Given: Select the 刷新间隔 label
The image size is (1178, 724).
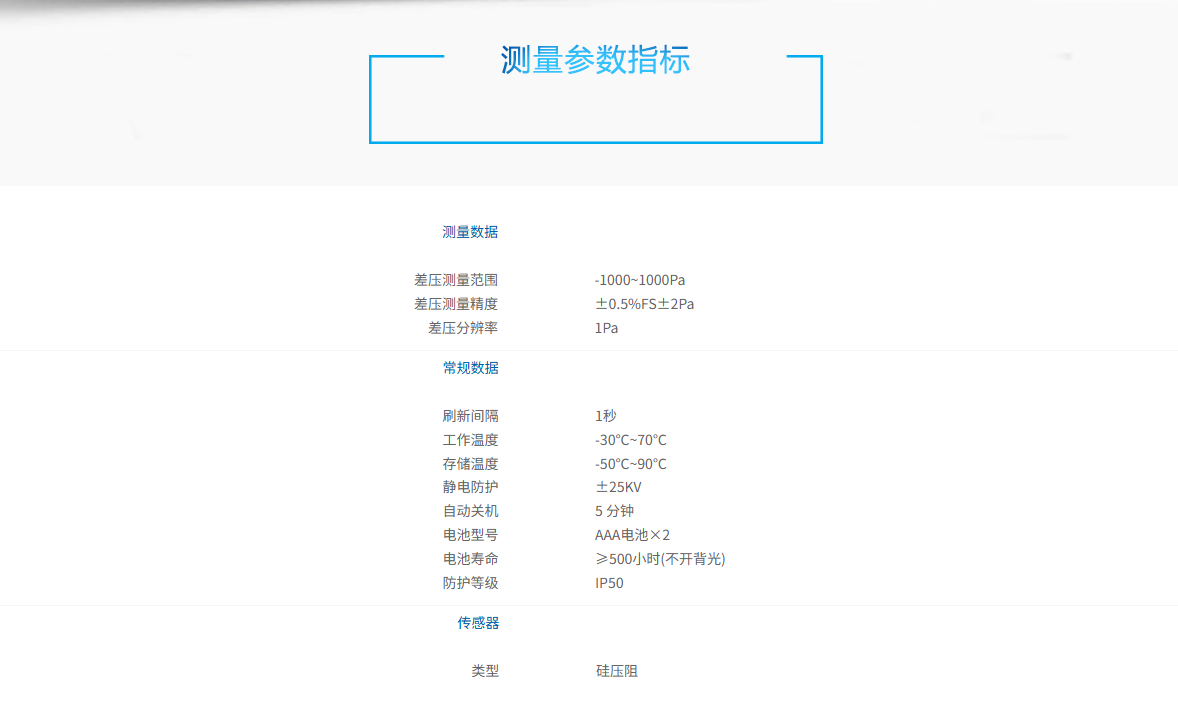Looking at the screenshot, I should click(x=470, y=416).
